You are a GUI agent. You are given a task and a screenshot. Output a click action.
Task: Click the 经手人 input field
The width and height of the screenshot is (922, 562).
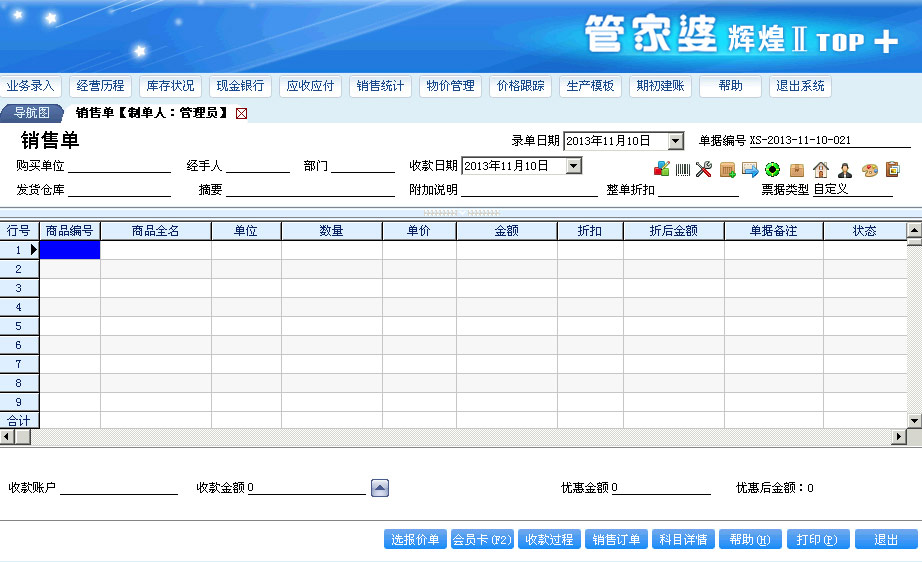(x=258, y=166)
